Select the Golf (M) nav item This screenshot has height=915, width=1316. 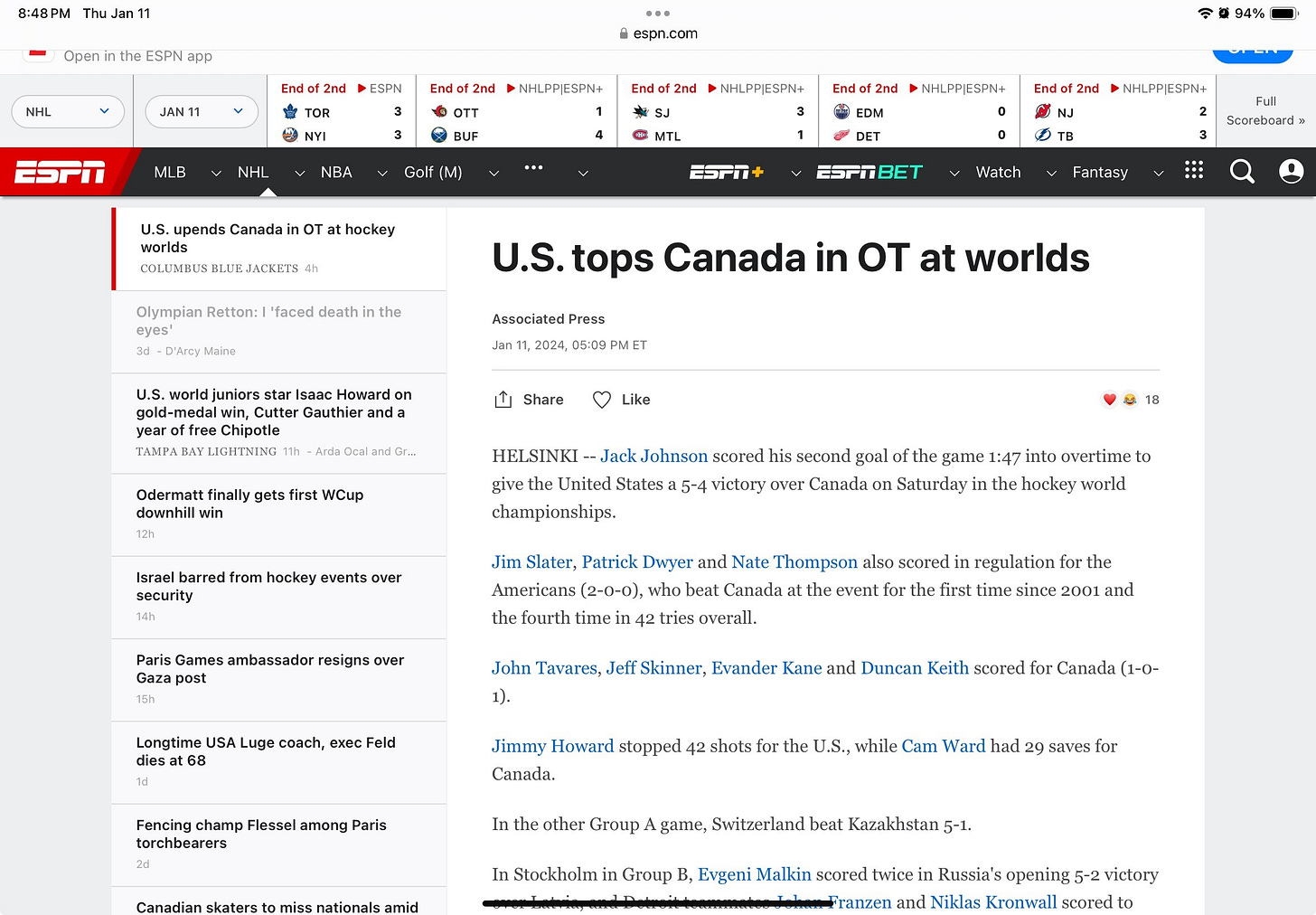point(433,172)
